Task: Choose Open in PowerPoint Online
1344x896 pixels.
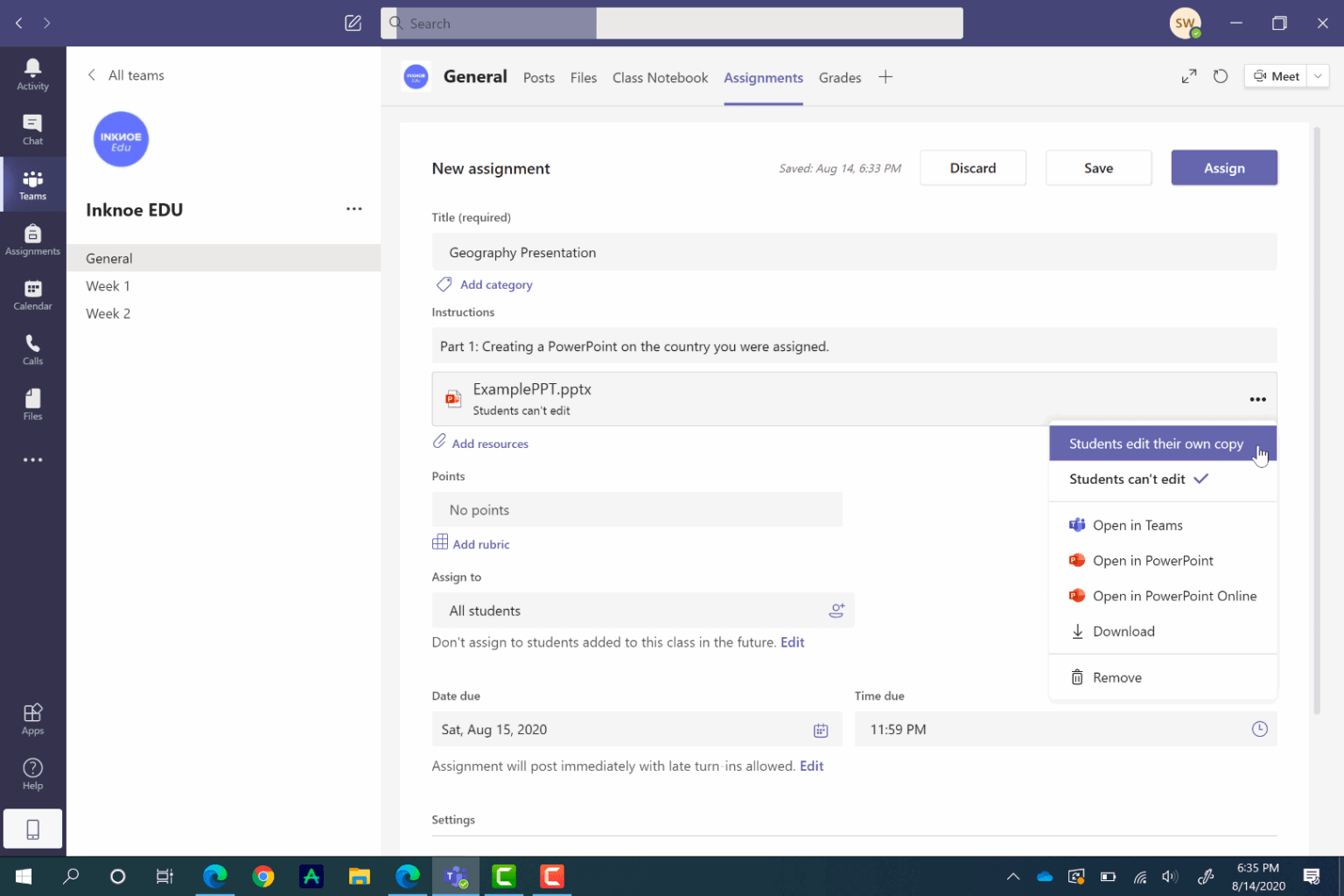Action: pyautogui.click(x=1174, y=595)
